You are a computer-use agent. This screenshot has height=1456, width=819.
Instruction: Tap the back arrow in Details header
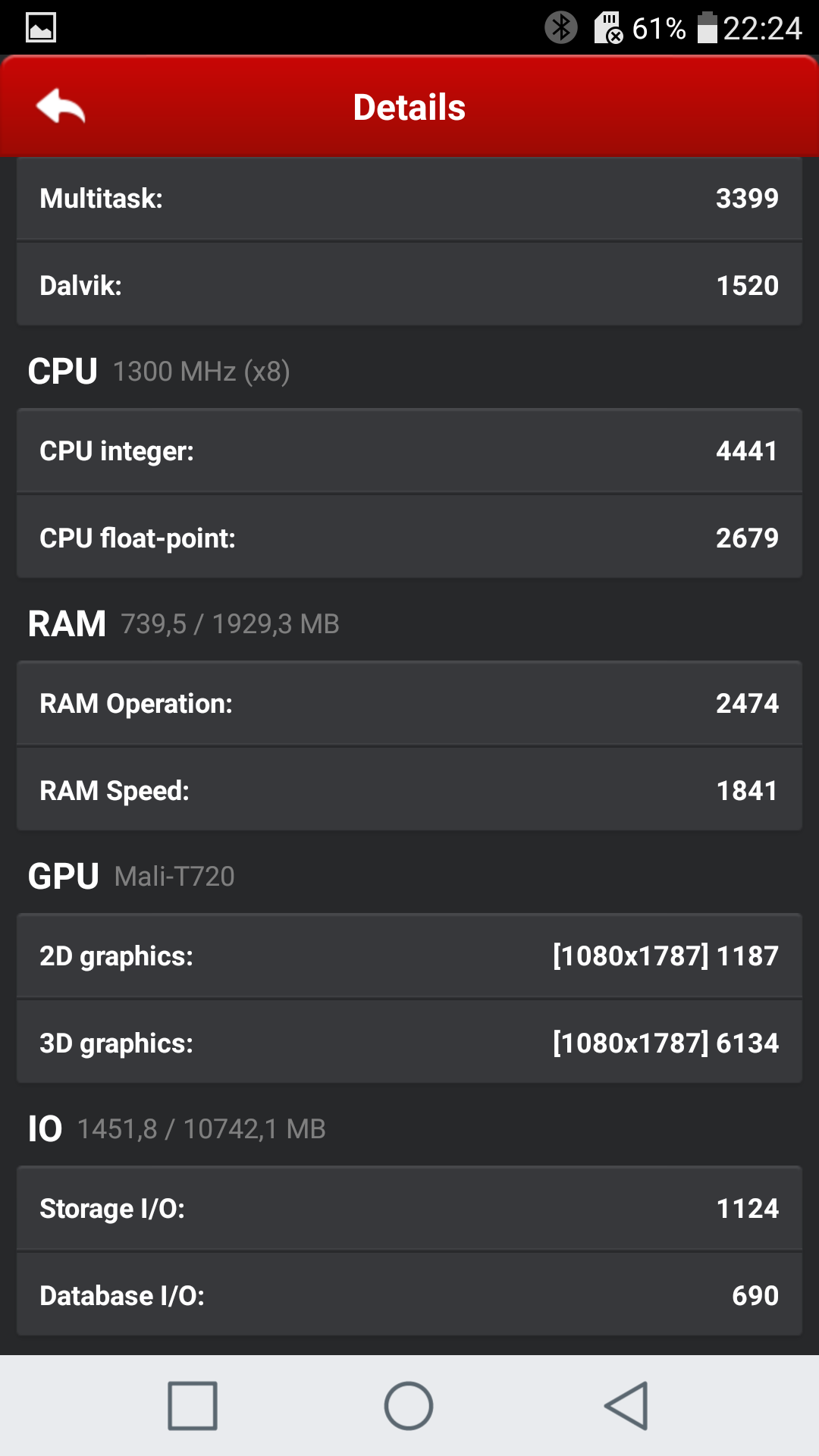tap(61, 106)
